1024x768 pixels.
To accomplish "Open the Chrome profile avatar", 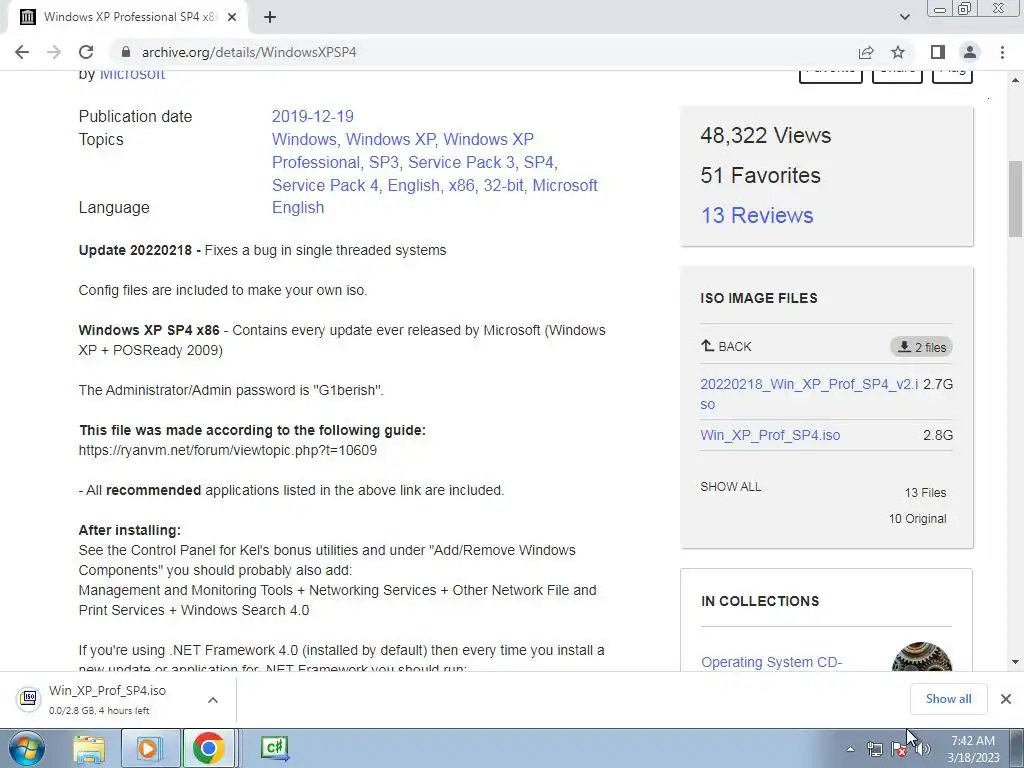I will pos(970,52).
